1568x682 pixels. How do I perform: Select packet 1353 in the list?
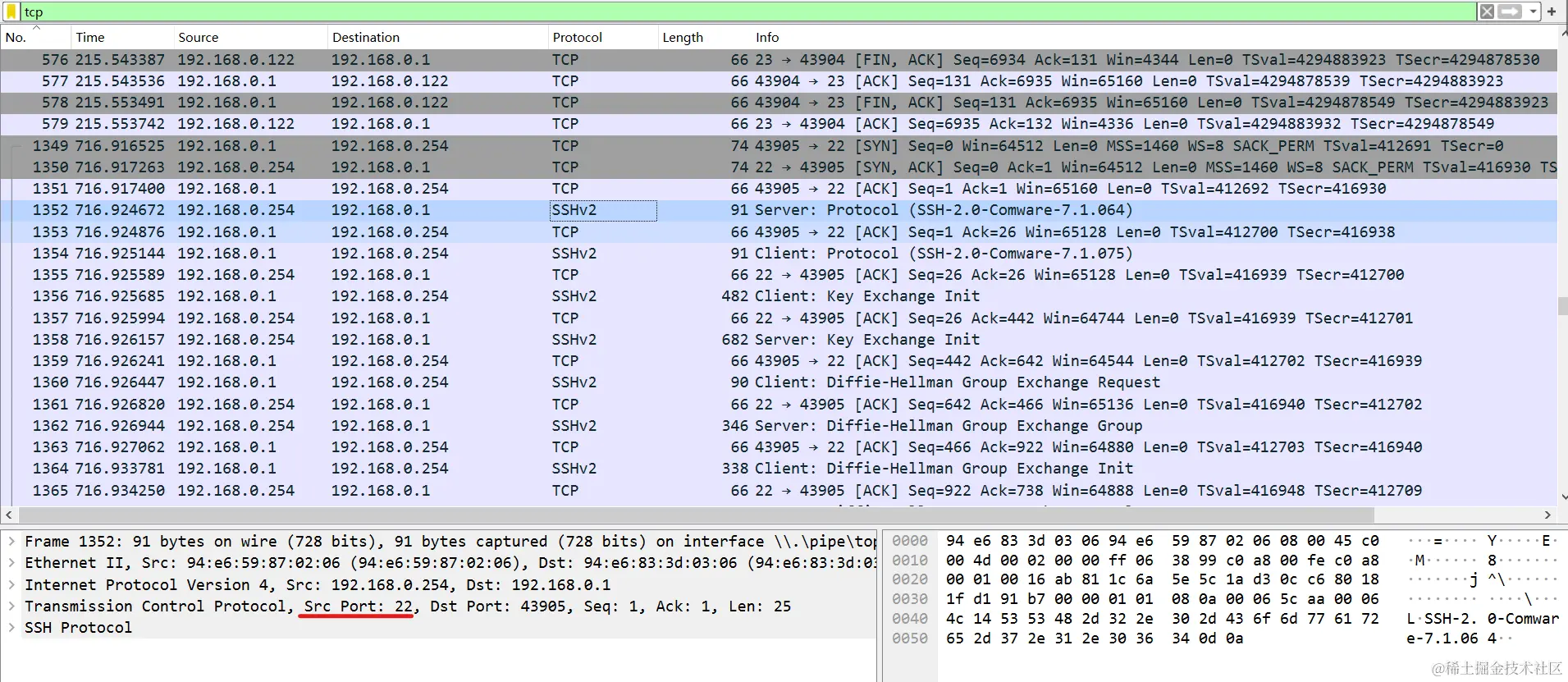point(779,232)
